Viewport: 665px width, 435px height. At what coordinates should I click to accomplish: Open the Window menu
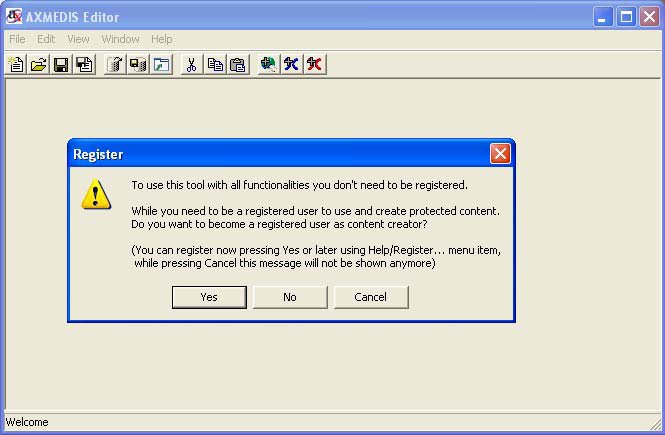120,39
